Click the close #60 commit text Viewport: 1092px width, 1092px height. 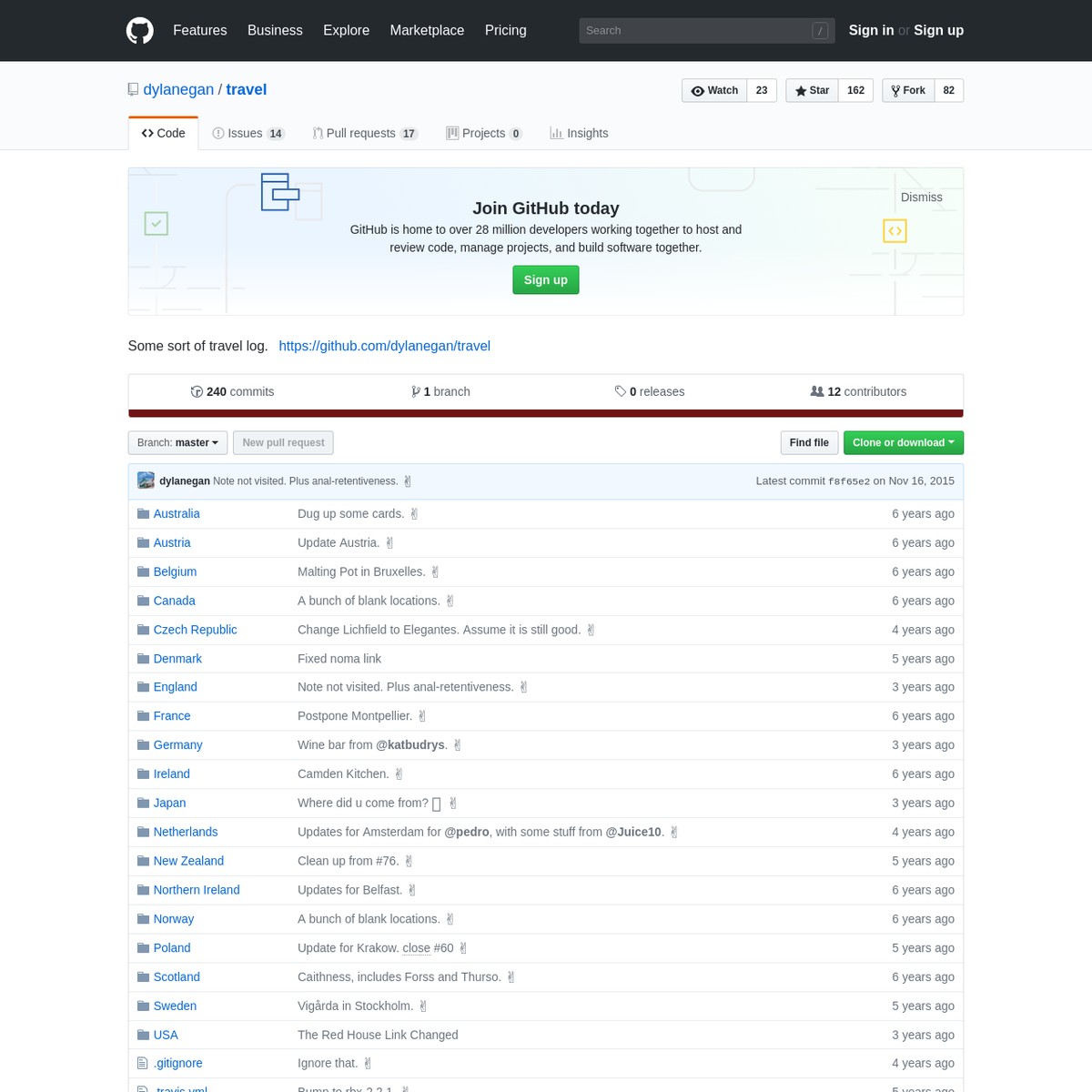428,947
